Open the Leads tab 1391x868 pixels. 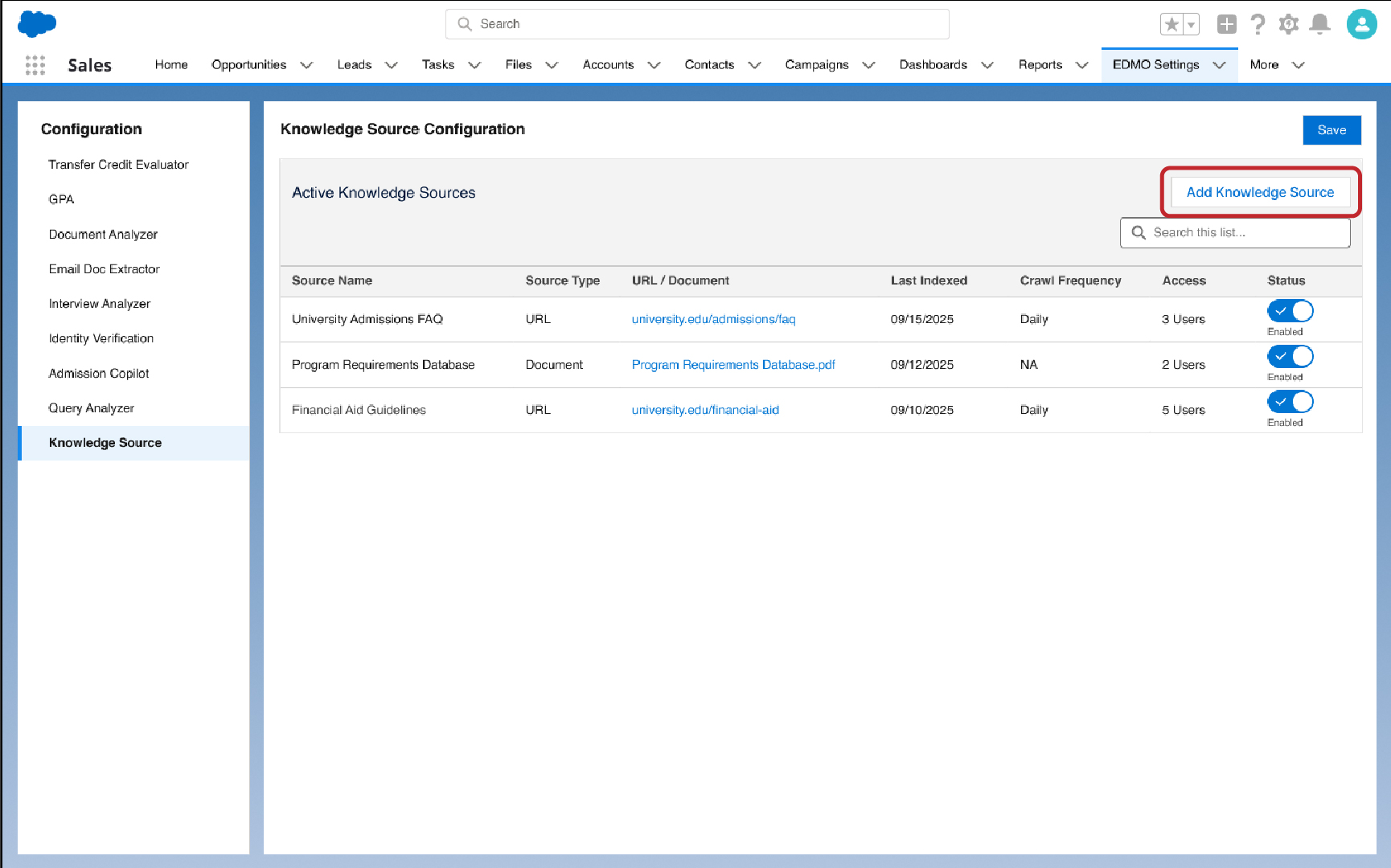tap(355, 65)
